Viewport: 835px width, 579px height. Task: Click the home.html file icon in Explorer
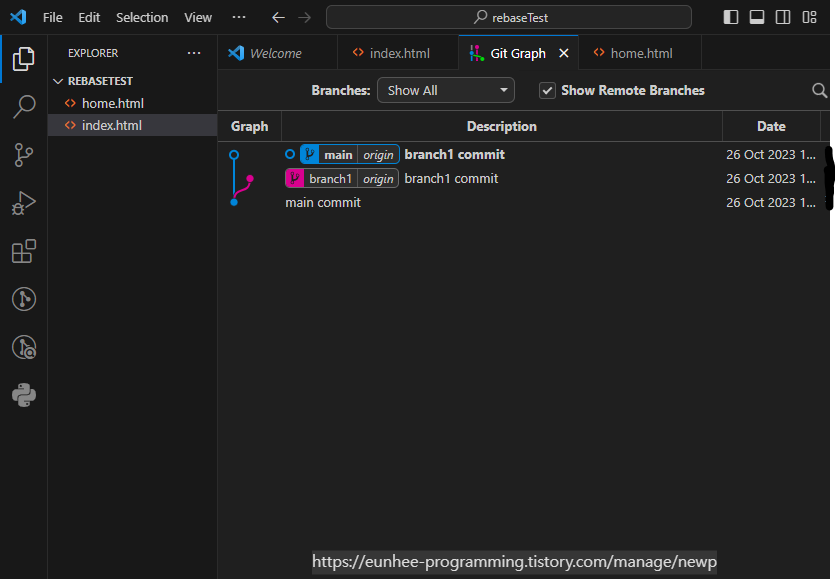[x=70, y=103]
